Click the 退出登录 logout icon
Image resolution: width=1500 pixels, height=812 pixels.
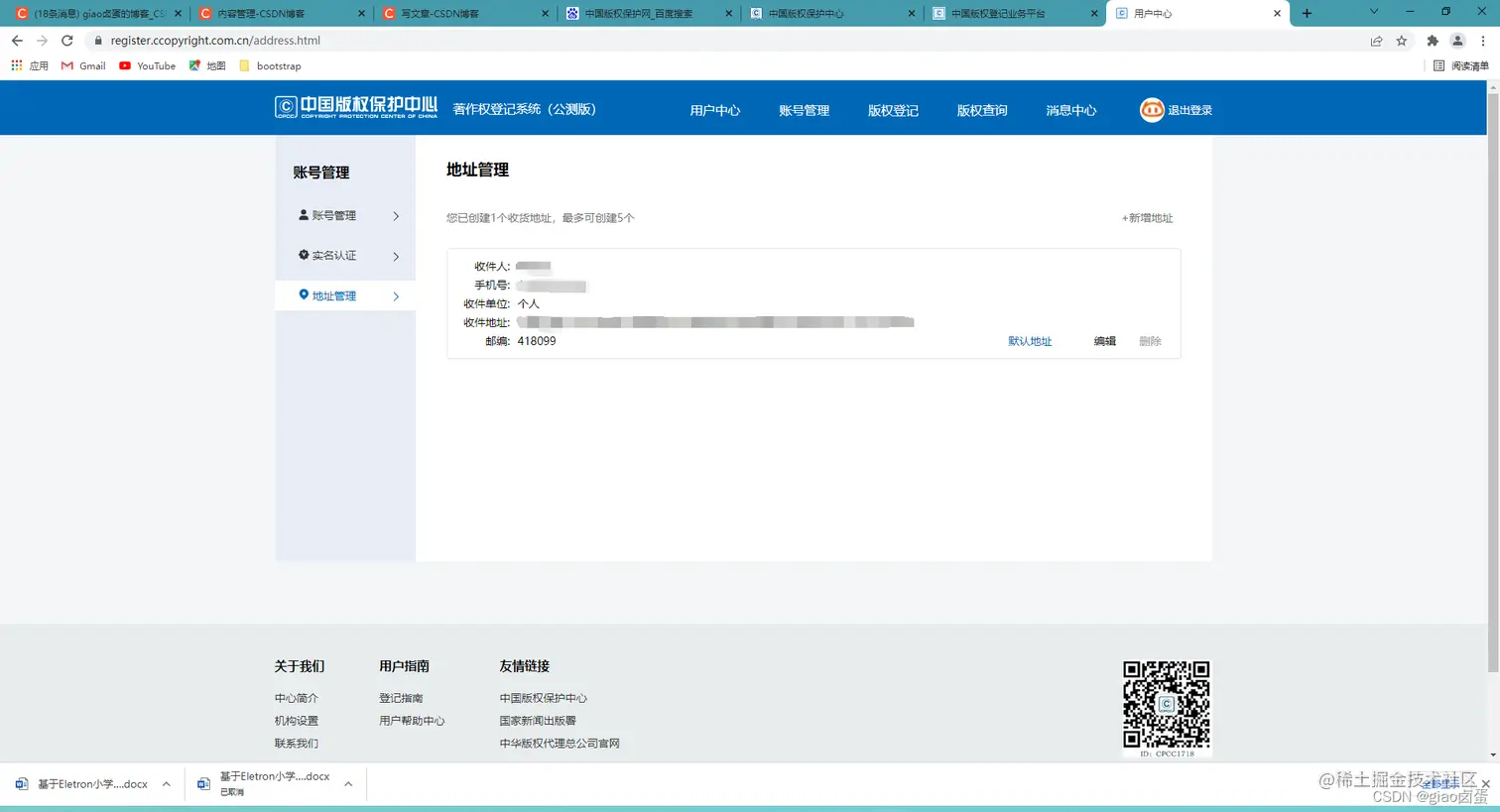point(1151,109)
